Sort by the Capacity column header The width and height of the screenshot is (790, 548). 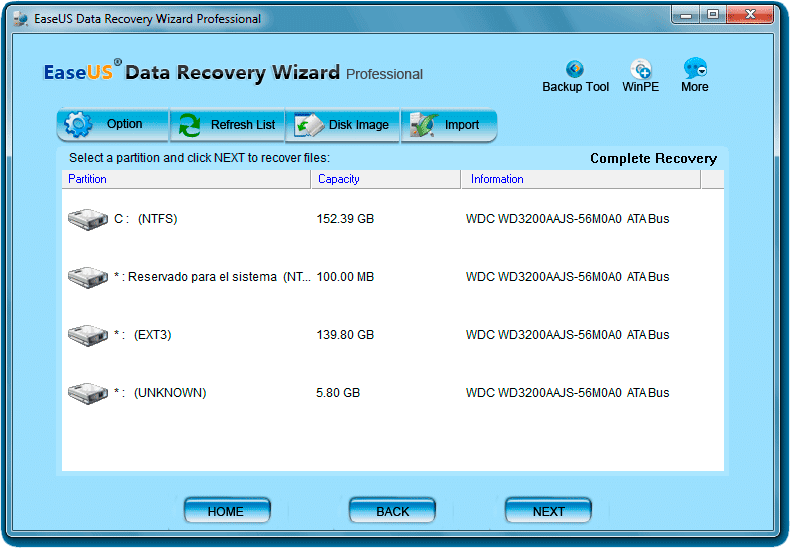(386, 179)
